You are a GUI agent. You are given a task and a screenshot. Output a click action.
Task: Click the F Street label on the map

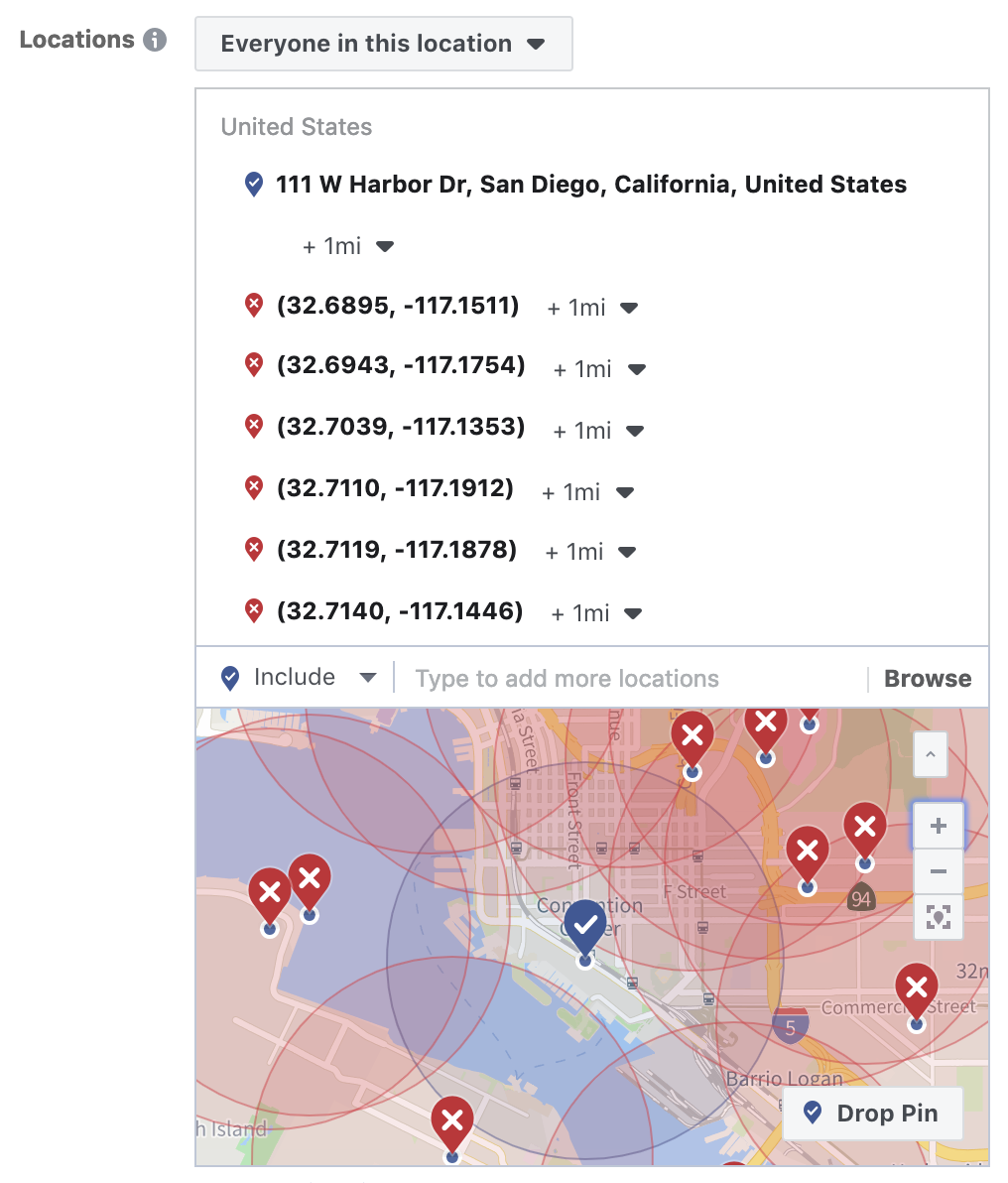694,892
